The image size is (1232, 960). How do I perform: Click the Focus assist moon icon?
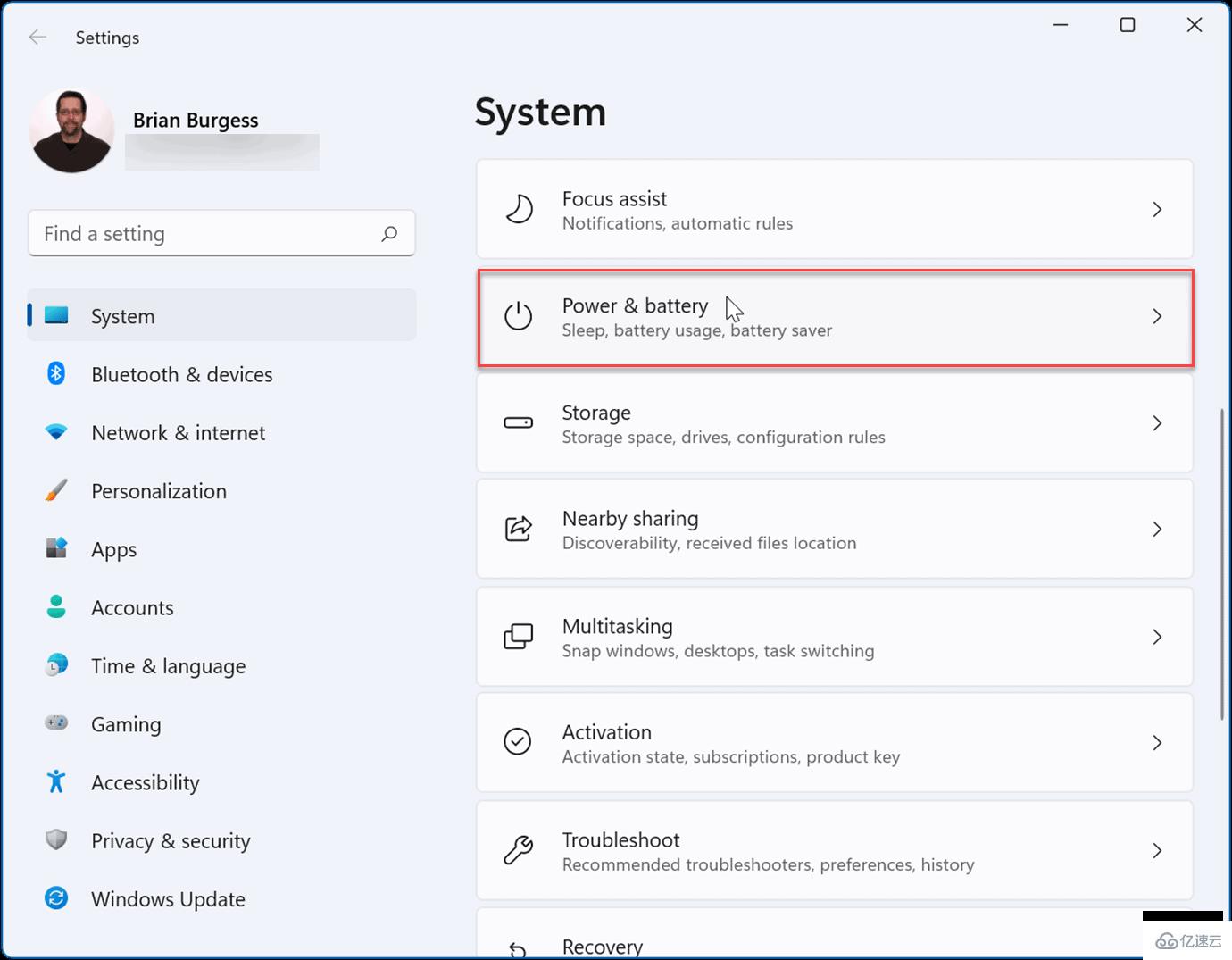(519, 209)
